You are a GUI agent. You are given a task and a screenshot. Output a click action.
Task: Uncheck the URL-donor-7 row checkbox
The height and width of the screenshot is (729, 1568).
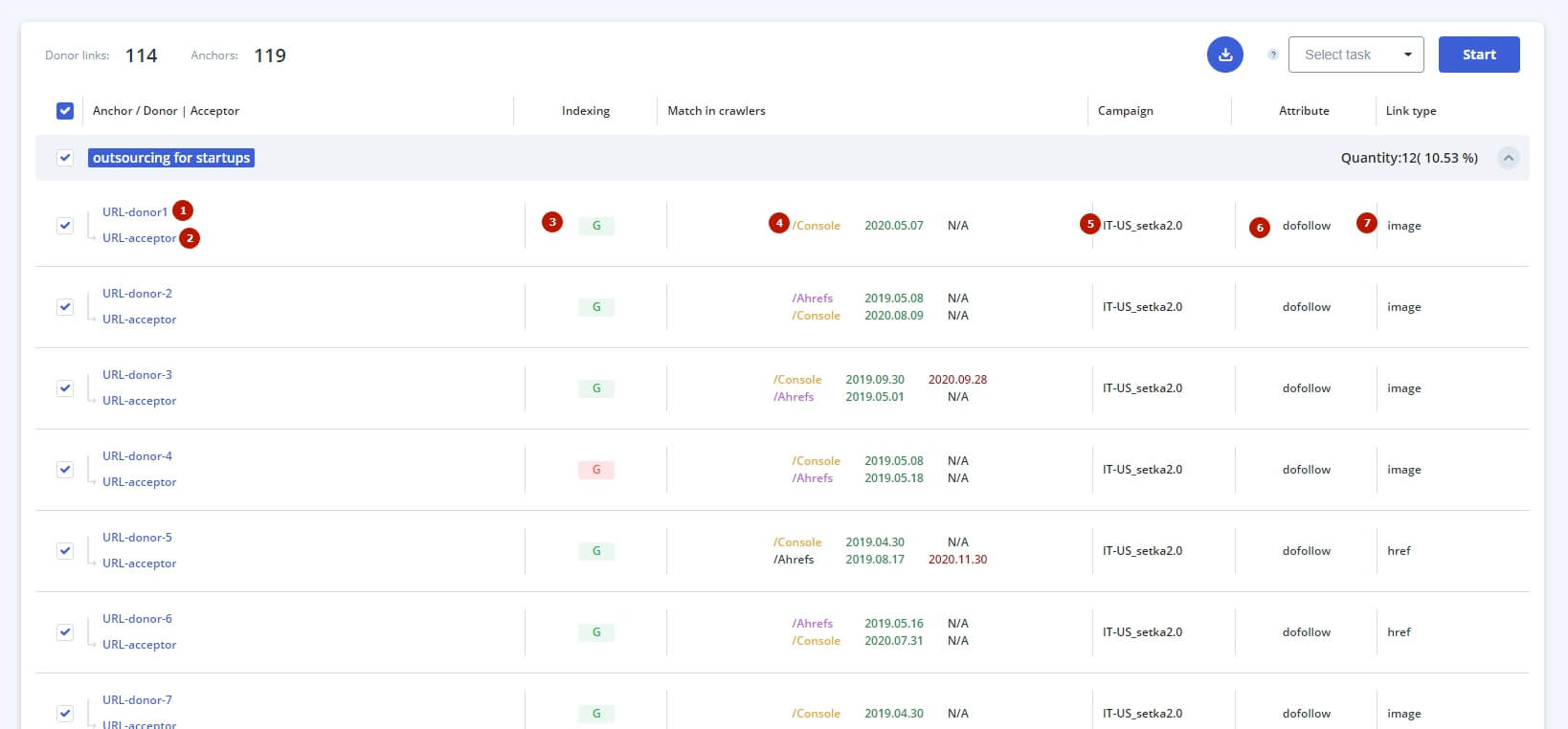(65, 714)
